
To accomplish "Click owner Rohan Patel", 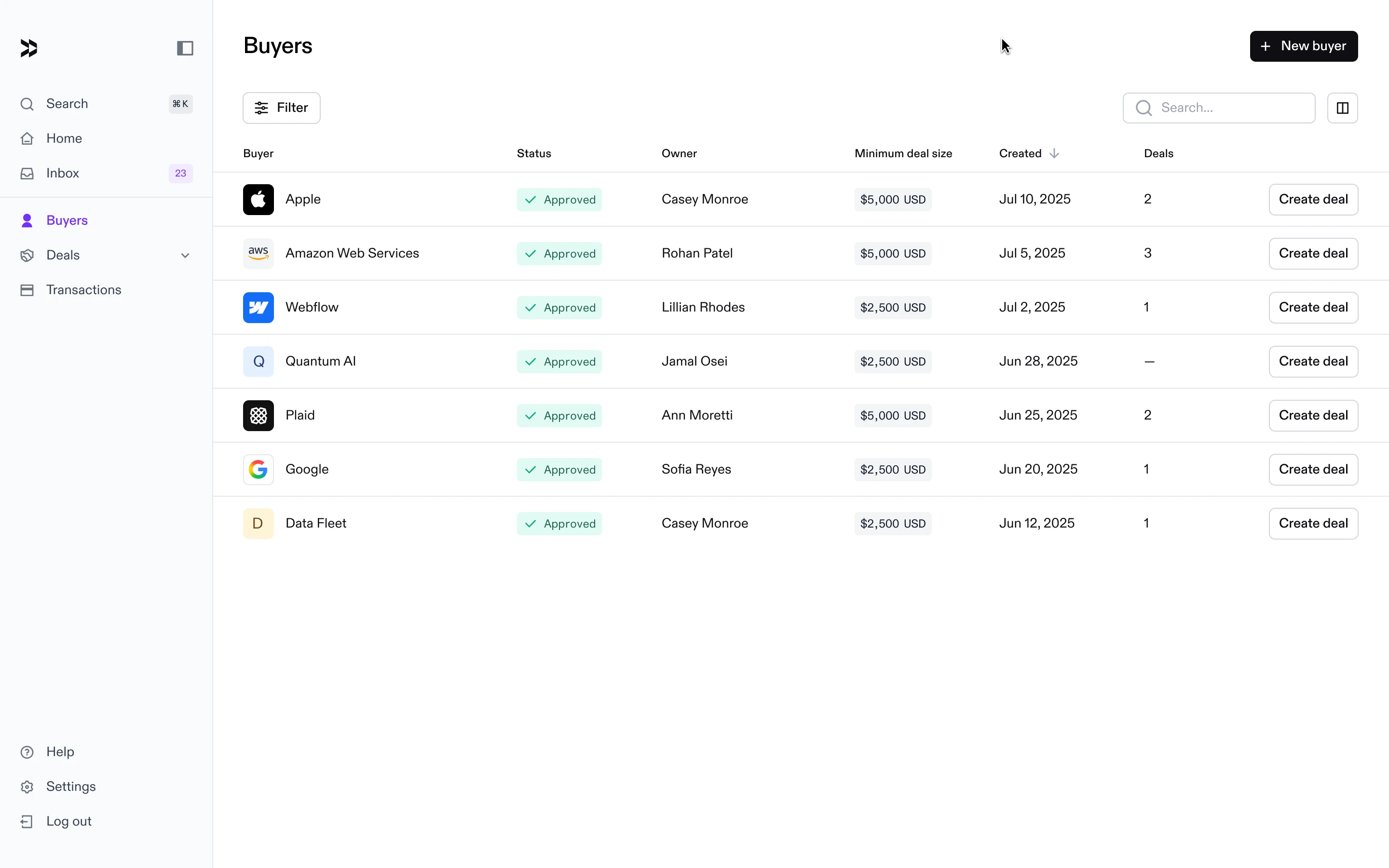I will pos(697,253).
